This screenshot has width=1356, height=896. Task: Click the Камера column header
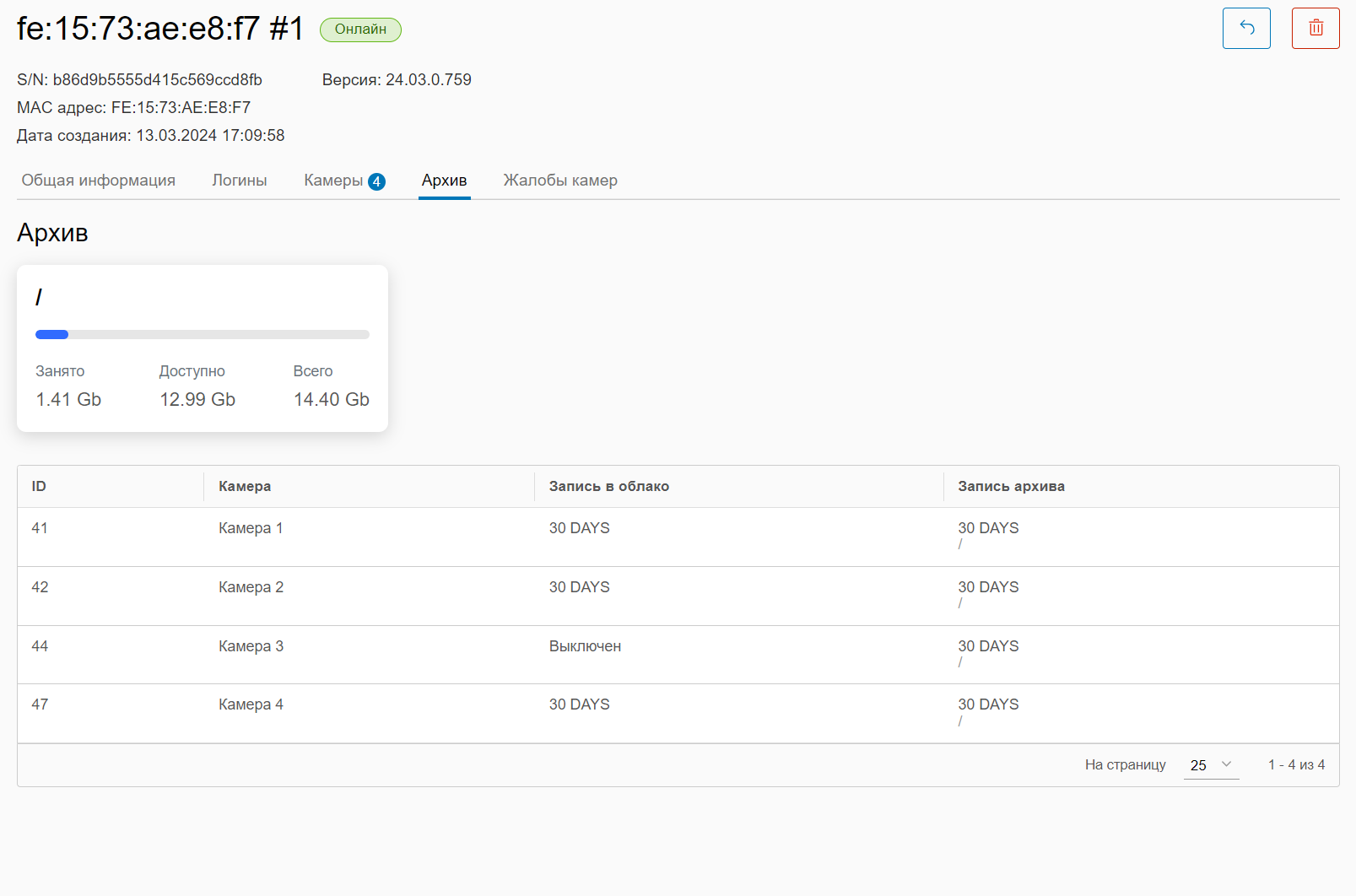pos(245,487)
